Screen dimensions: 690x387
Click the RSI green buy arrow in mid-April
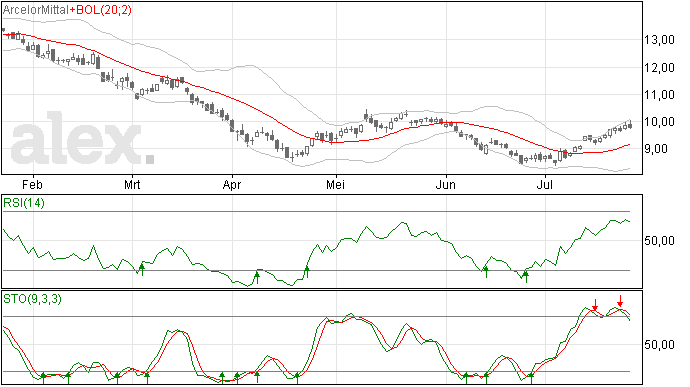pos(257,277)
